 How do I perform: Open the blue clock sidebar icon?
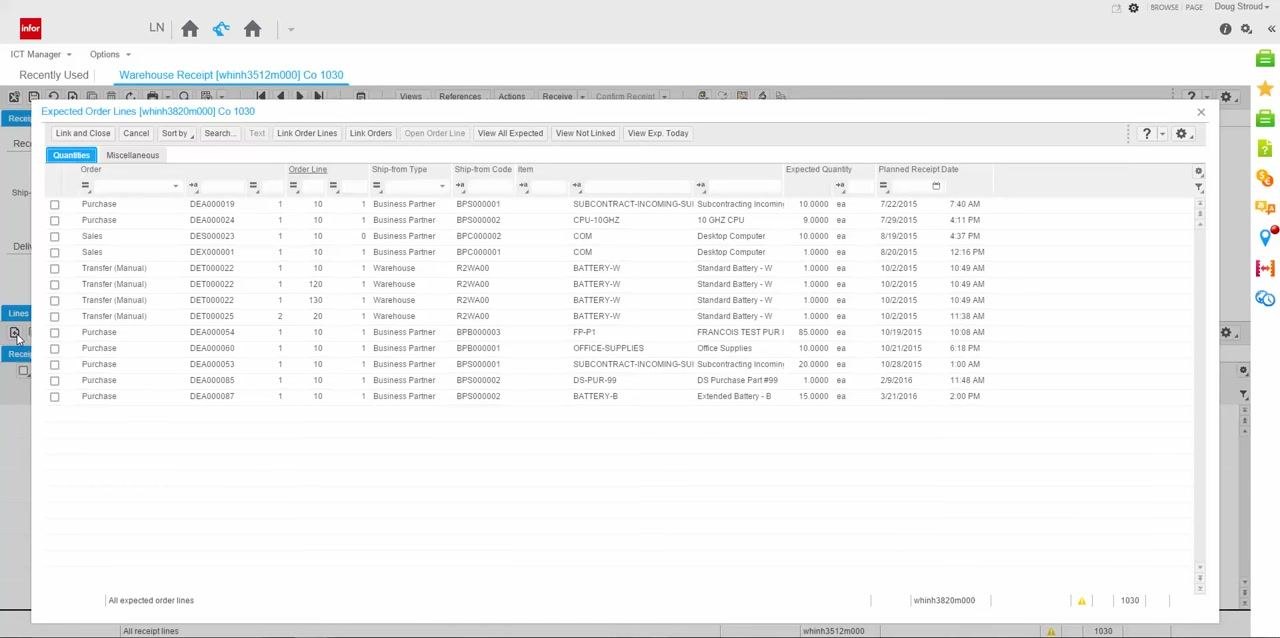click(x=1265, y=298)
